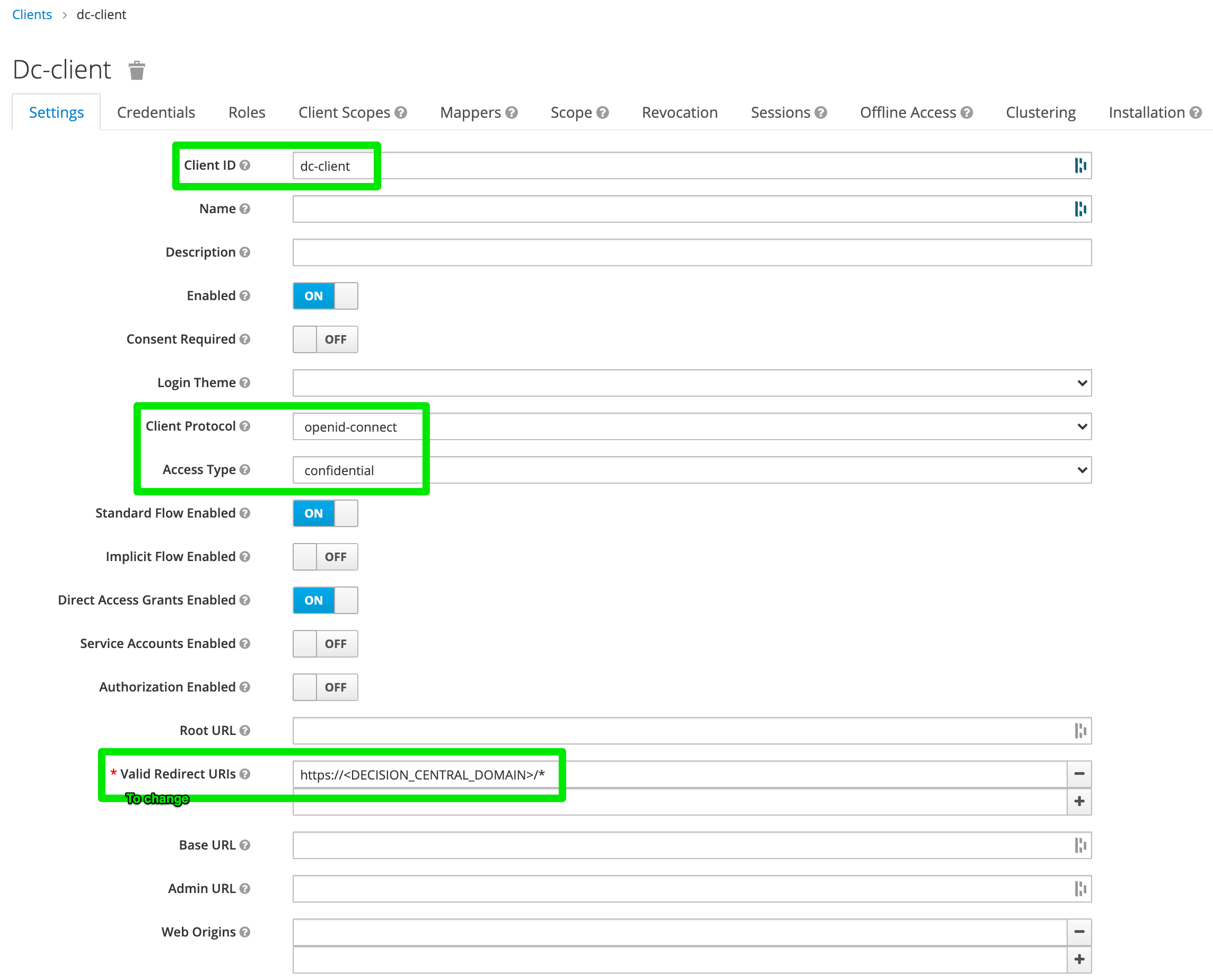Screen dimensions: 1213x980
Task: Switch to the Credentials tab
Action: tap(156, 113)
